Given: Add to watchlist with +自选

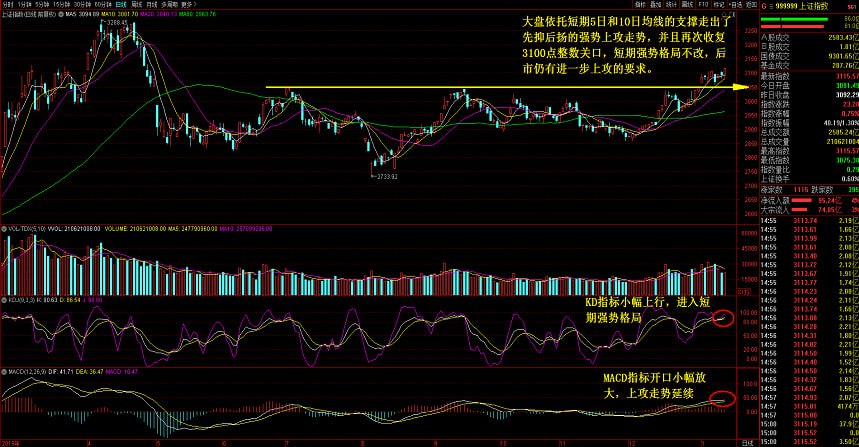Looking at the screenshot, I should (735, 4).
